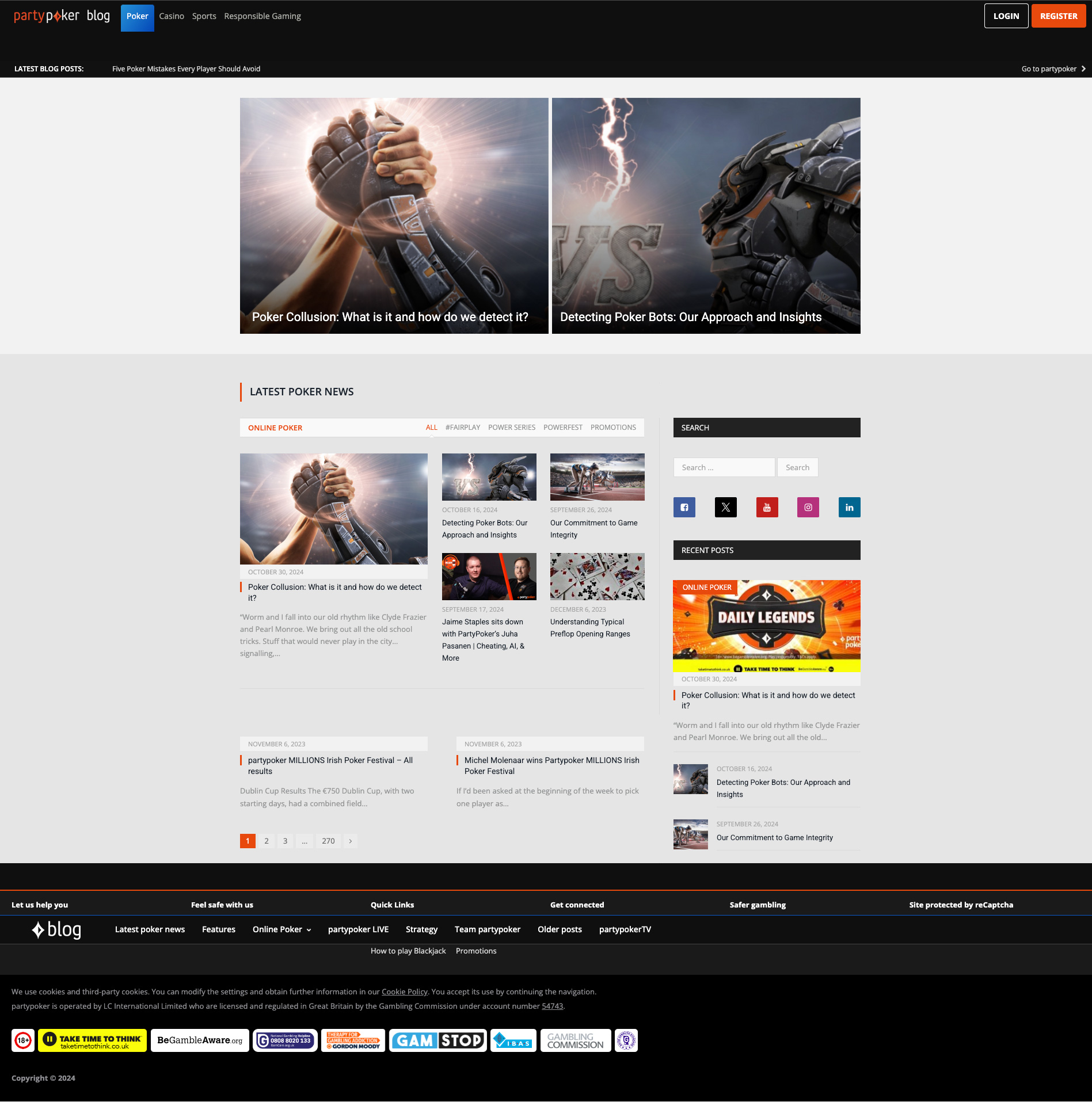This screenshot has width=1092, height=1102.
Task: Open the IBAS badge
Action: (513, 1040)
